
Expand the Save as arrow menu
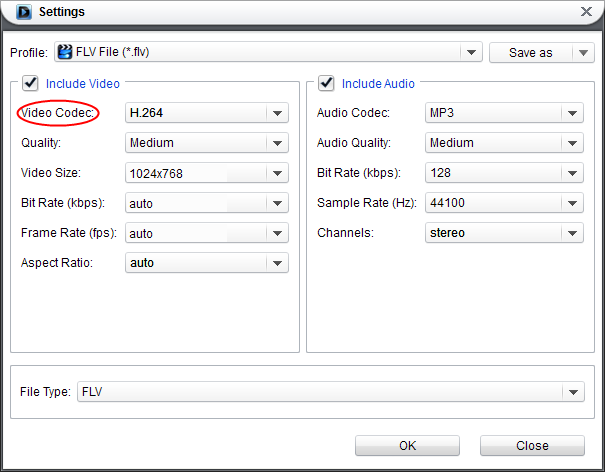583,52
